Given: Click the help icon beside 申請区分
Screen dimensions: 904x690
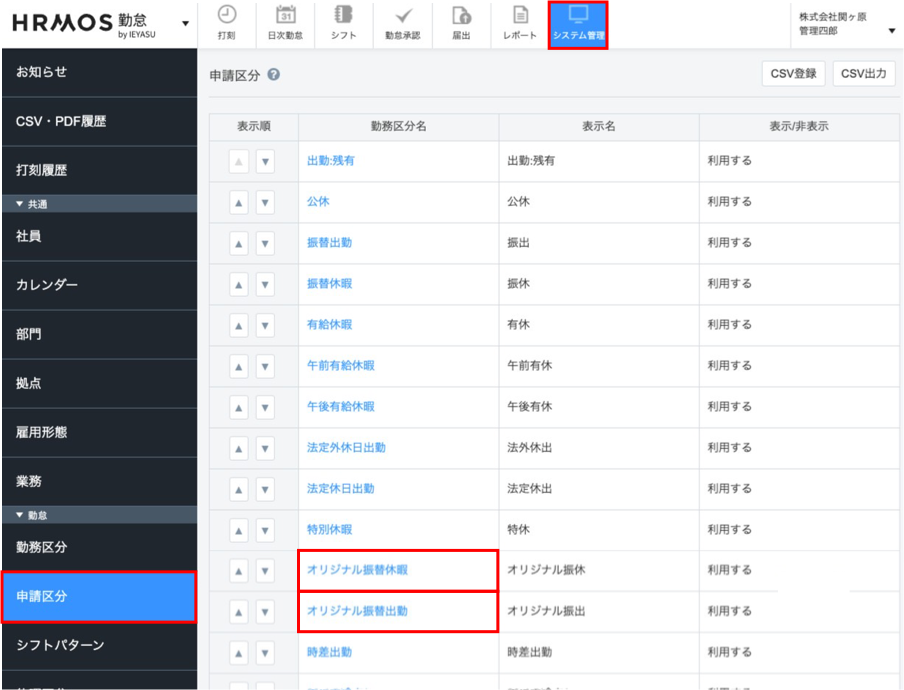Looking at the screenshot, I should coord(274,74).
